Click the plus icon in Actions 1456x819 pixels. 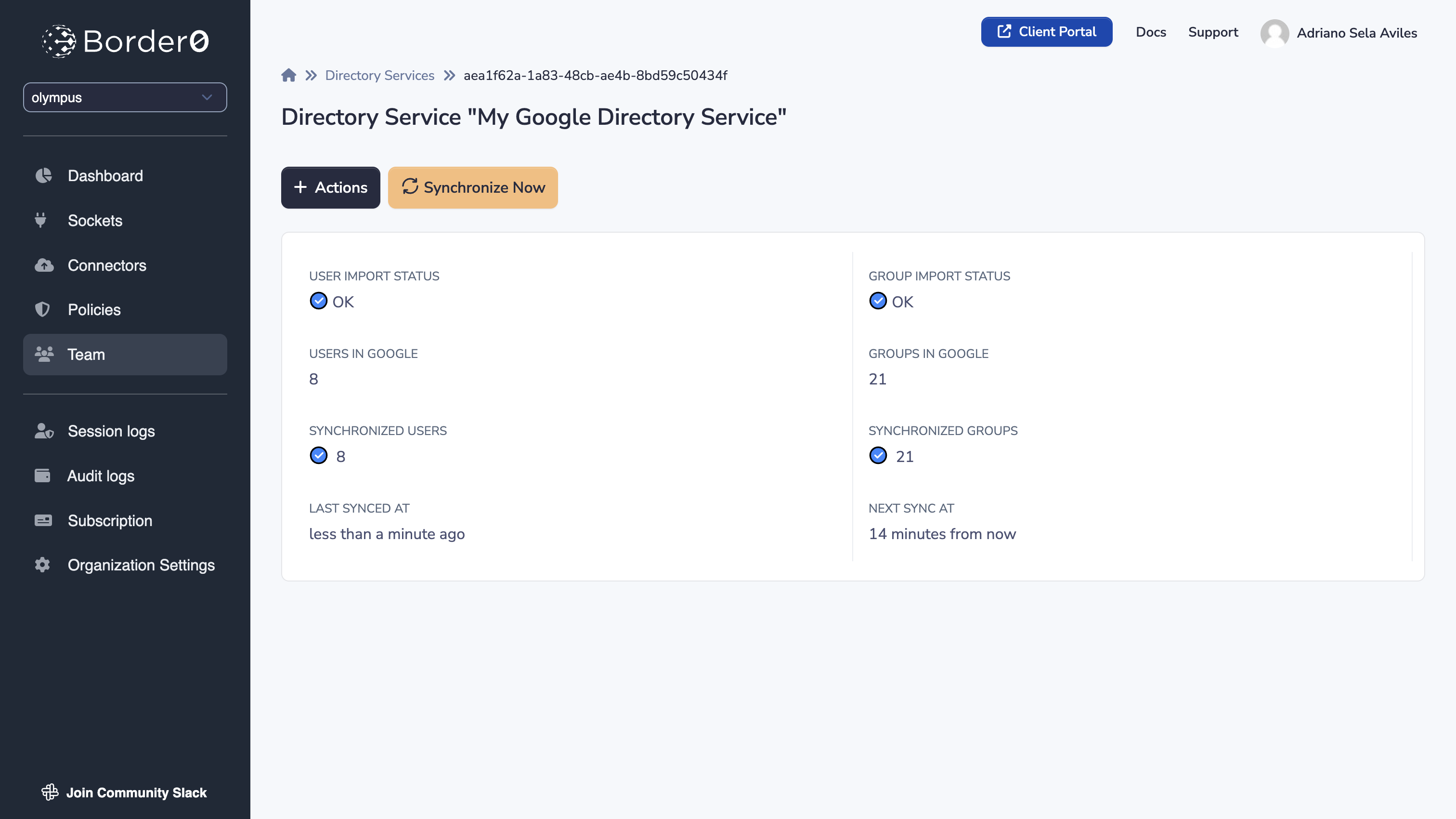[300, 187]
